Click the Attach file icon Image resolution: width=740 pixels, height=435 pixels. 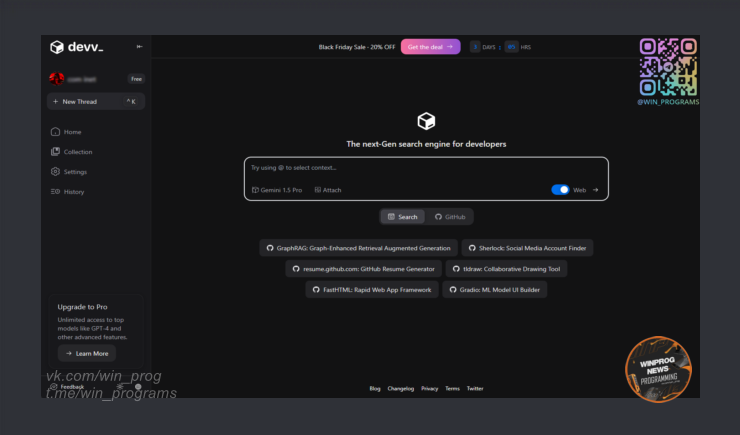click(318, 190)
